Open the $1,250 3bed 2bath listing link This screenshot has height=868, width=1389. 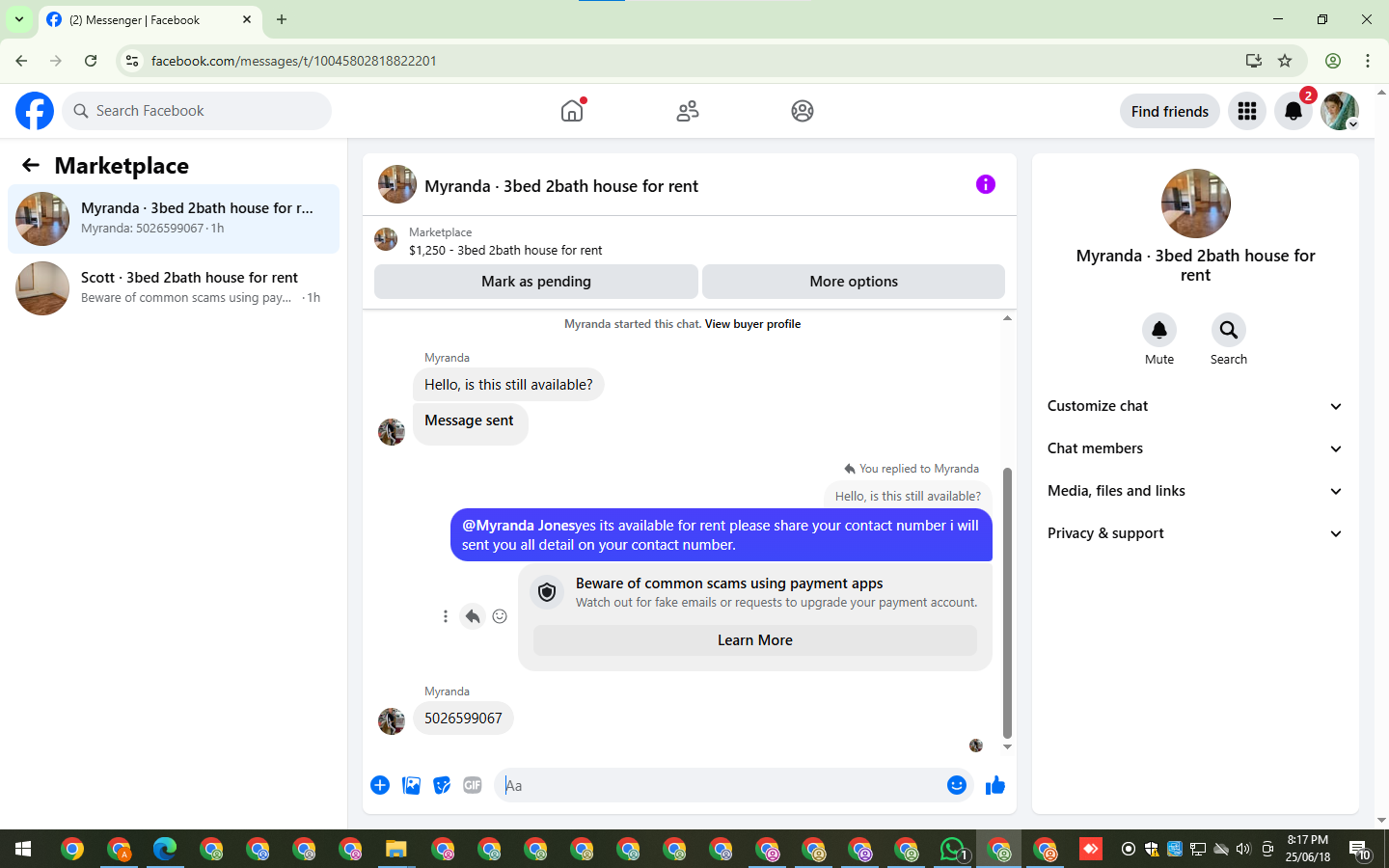pyautogui.click(x=505, y=250)
